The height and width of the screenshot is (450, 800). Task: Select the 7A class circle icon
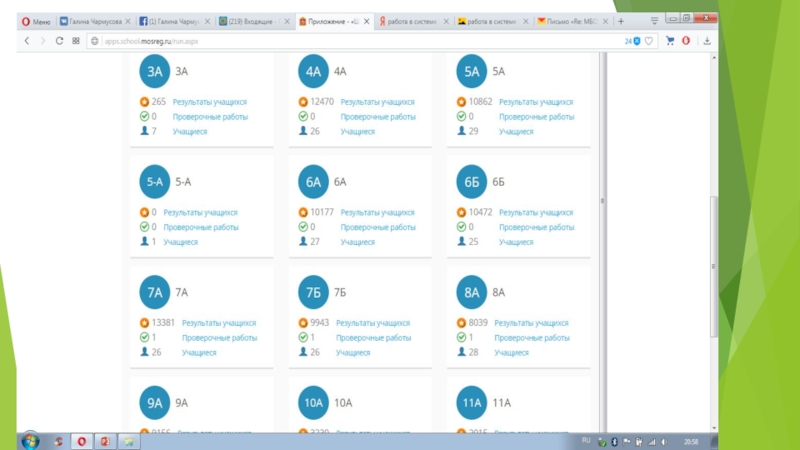click(x=155, y=292)
